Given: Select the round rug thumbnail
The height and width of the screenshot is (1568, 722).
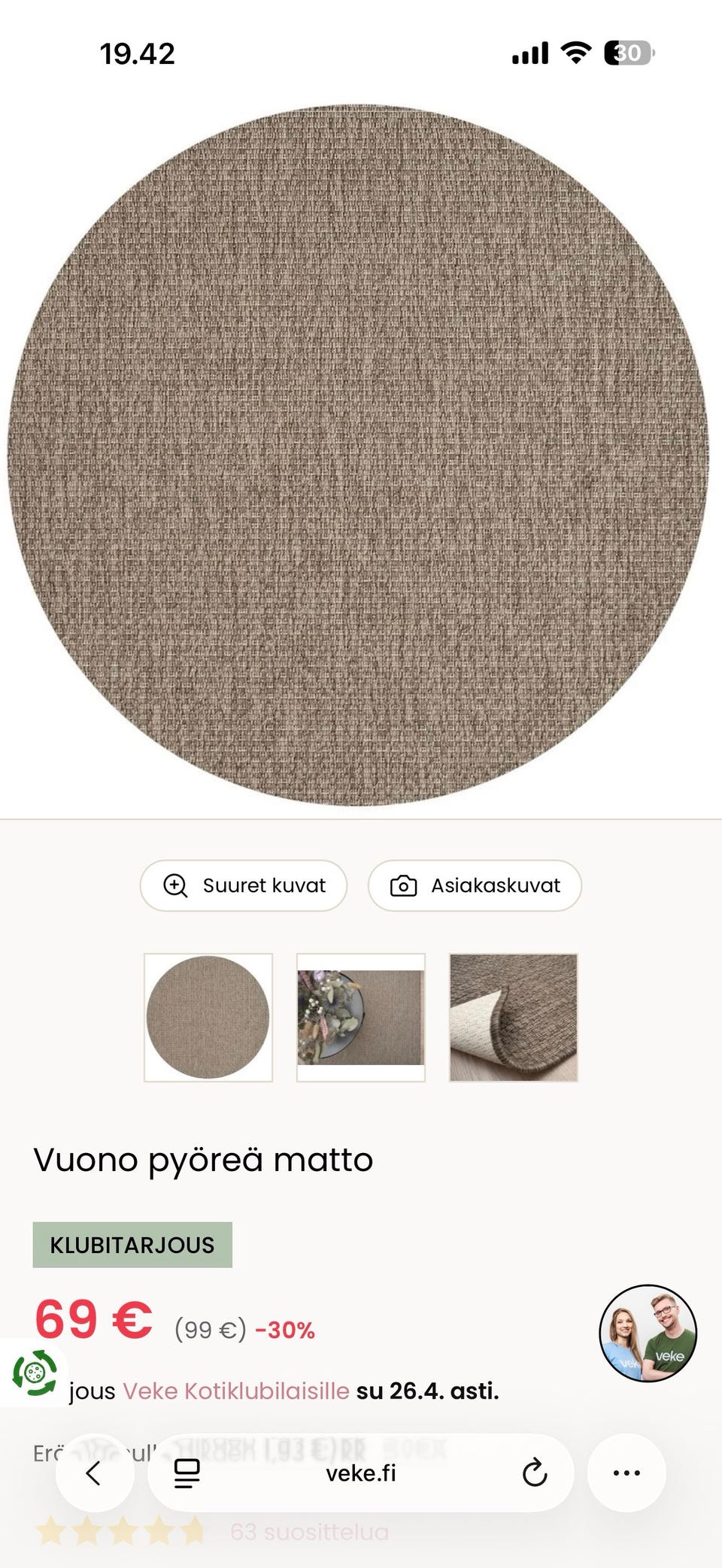Looking at the screenshot, I should tap(208, 1018).
